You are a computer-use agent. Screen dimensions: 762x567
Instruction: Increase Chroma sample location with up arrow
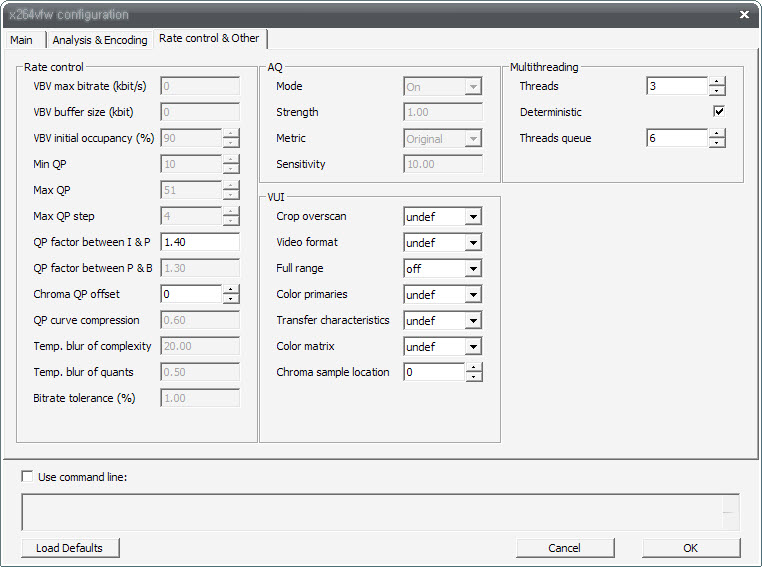tap(474, 368)
